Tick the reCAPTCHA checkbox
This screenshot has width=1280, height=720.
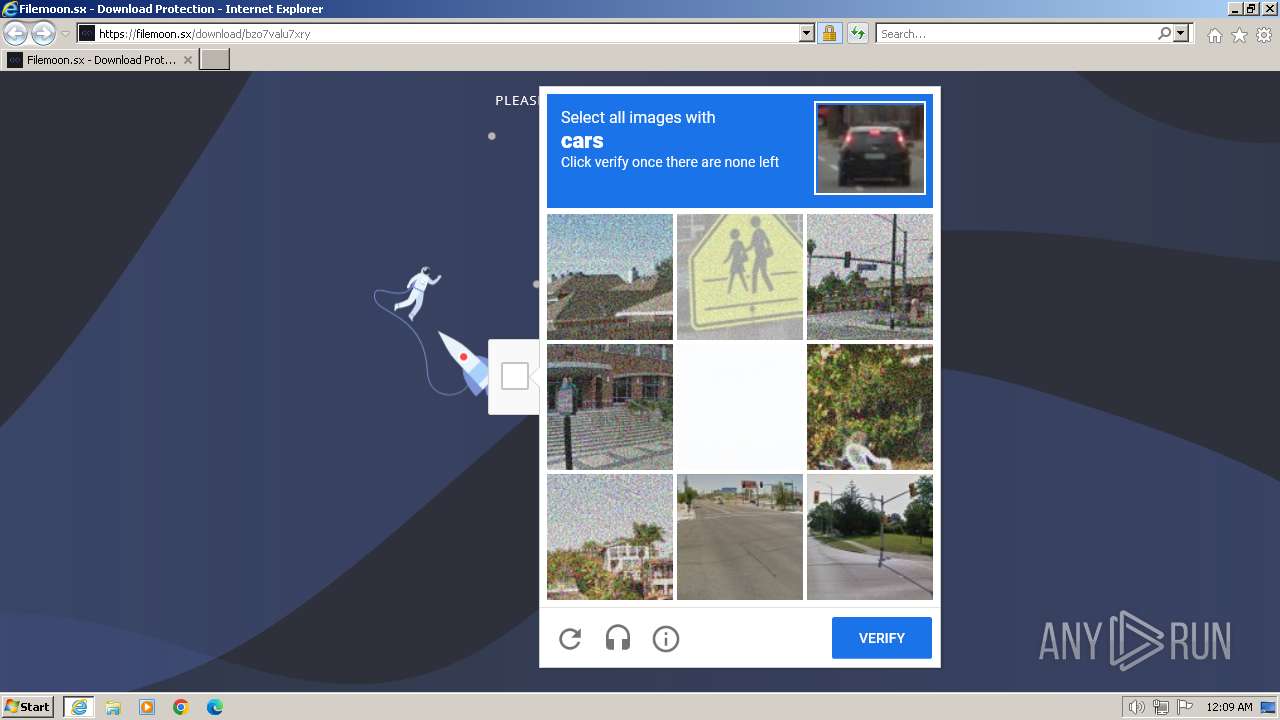pyautogui.click(x=515, y=376)
